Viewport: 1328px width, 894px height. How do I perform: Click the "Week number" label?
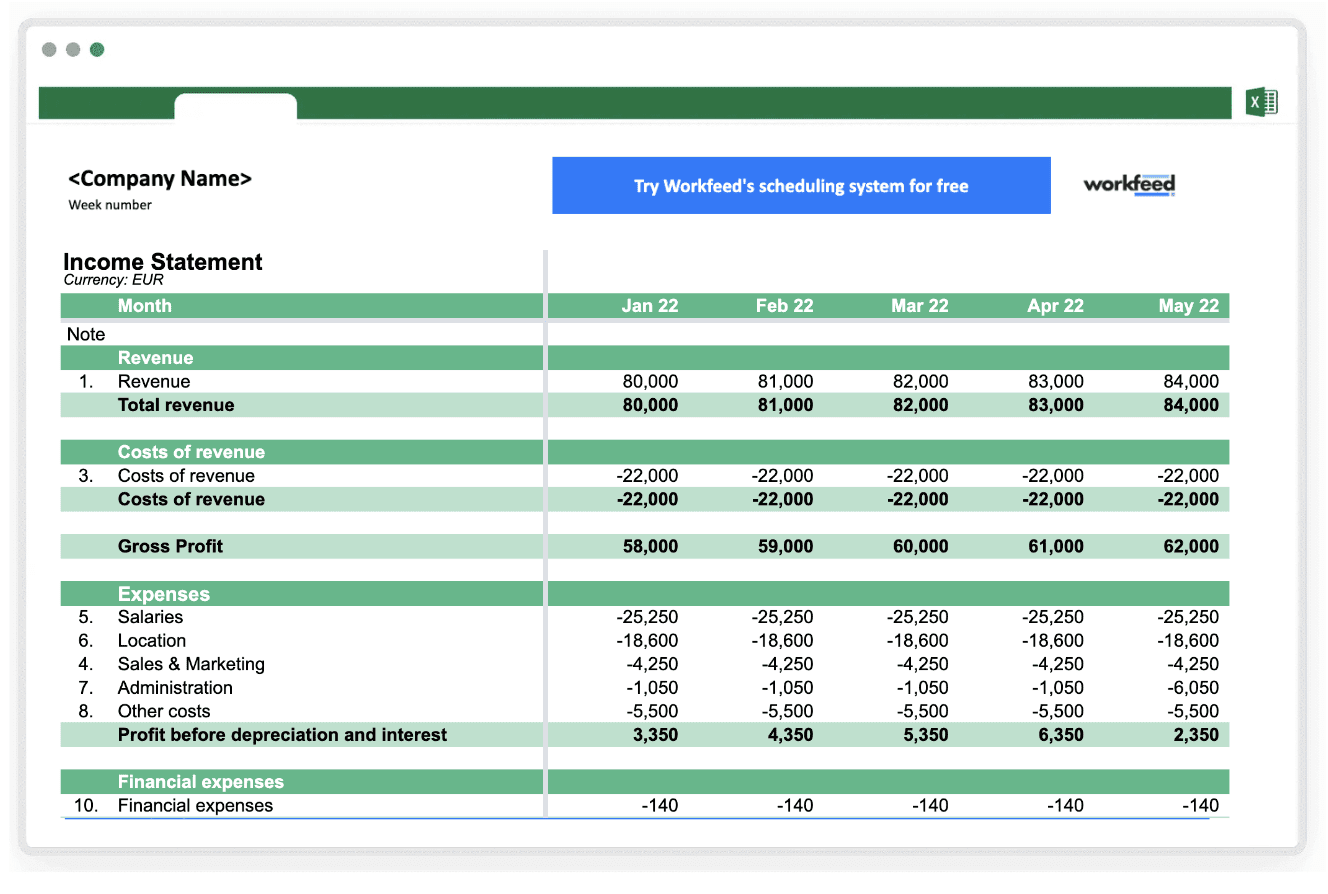pos(110,205)
